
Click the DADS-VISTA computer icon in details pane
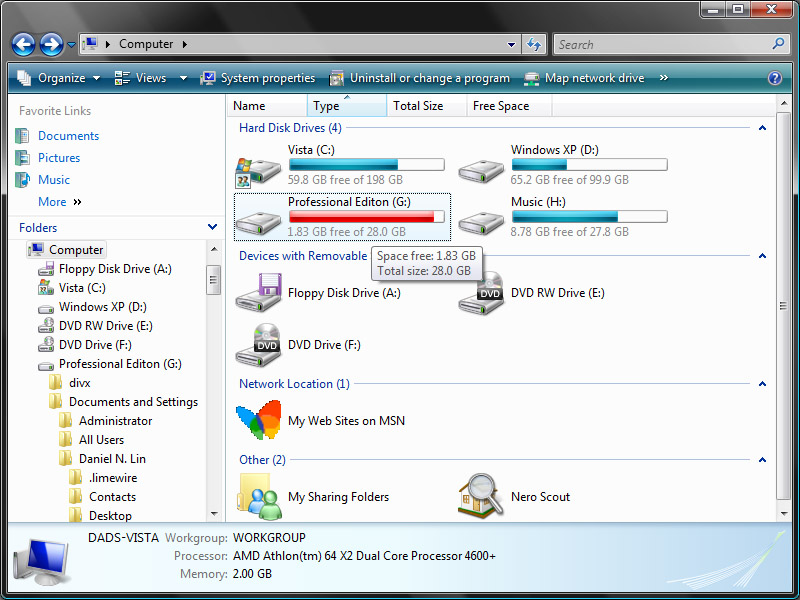(42, 561)
